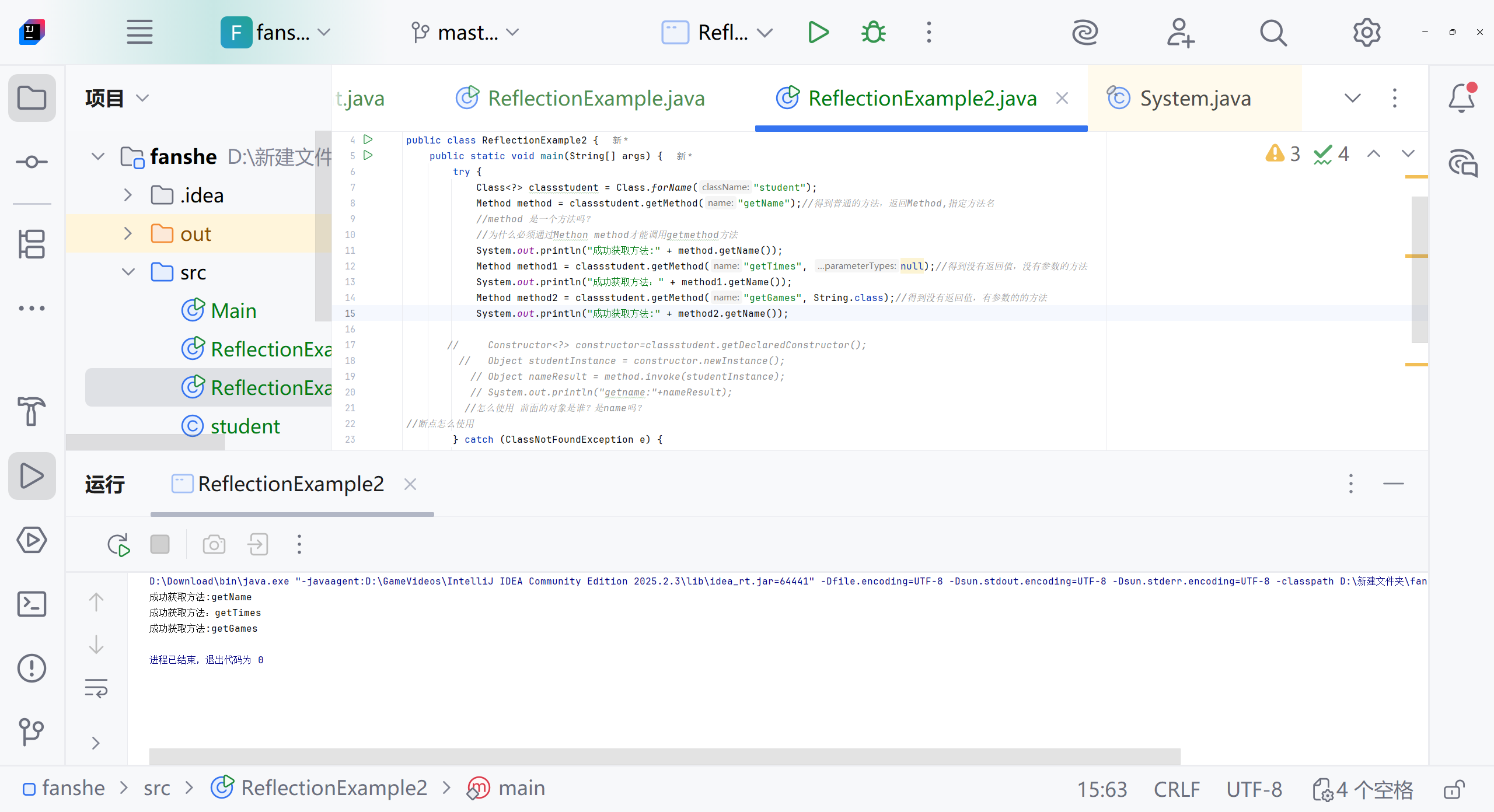Click the console horizontal scrollbar

coord(664,757)
